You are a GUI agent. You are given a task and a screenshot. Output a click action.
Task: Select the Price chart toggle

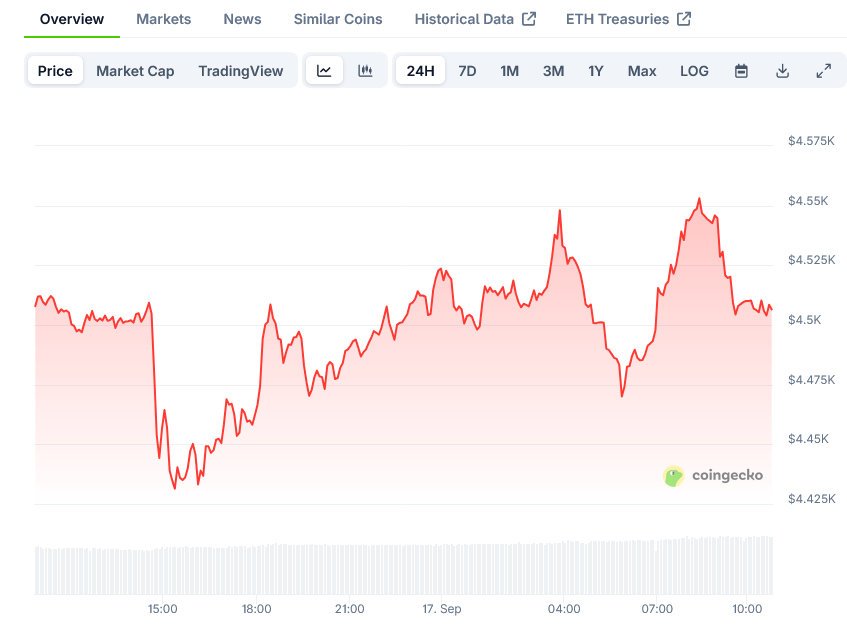point(55,71)
